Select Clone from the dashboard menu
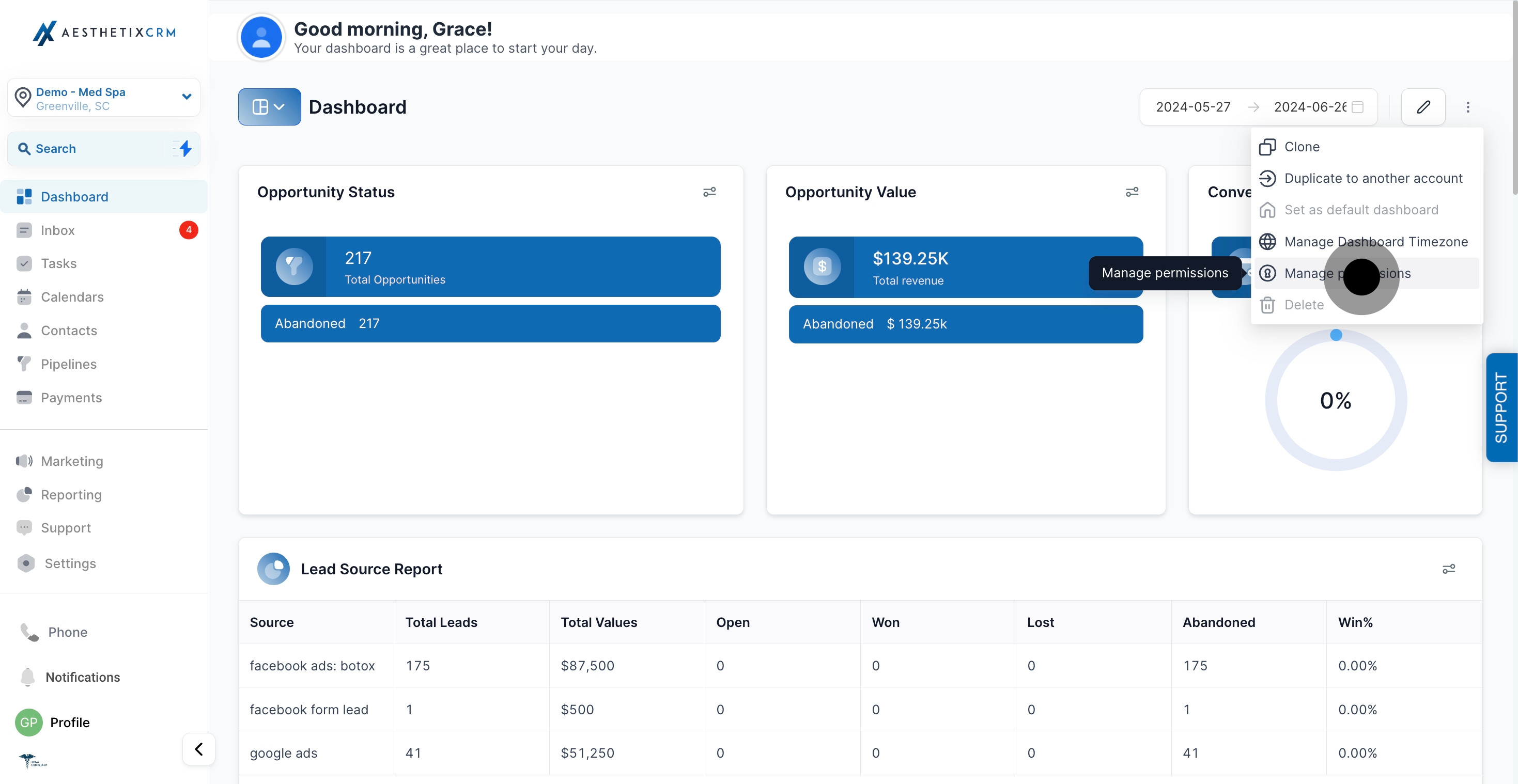 point(1302,147)
